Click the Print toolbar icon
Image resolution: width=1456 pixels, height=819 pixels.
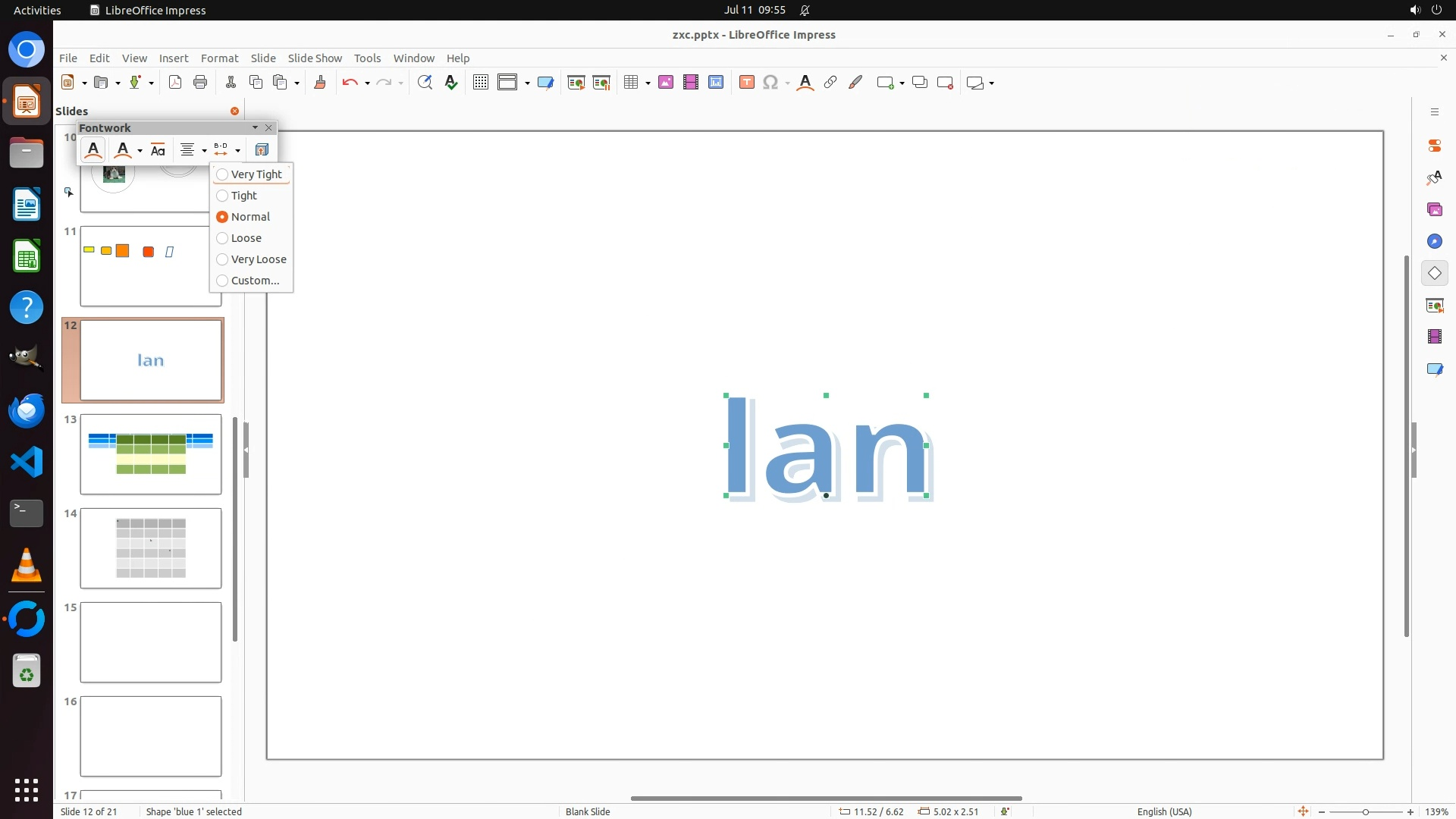click(200, 83)
